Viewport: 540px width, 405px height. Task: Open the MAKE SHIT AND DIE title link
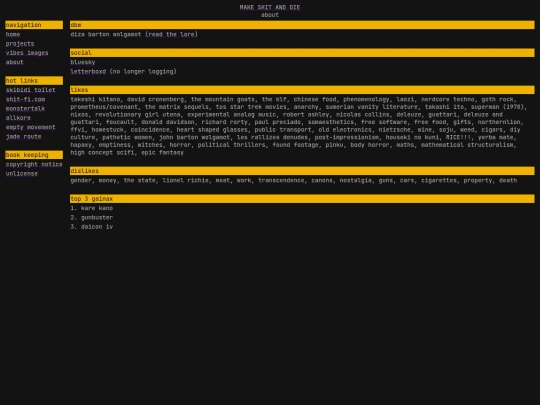[270, 7]
